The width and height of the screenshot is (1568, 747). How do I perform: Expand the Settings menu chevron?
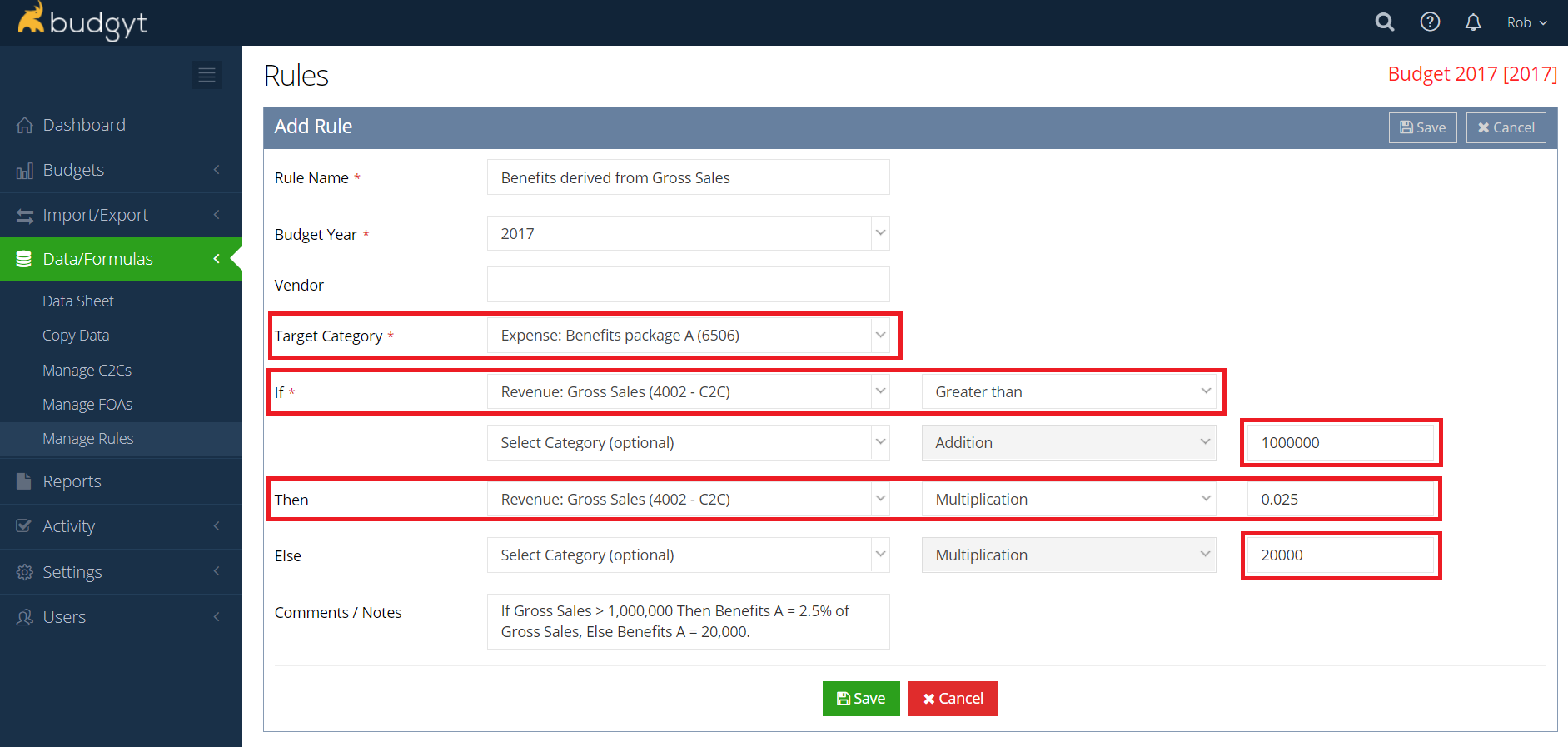click(x=217, y=571)
